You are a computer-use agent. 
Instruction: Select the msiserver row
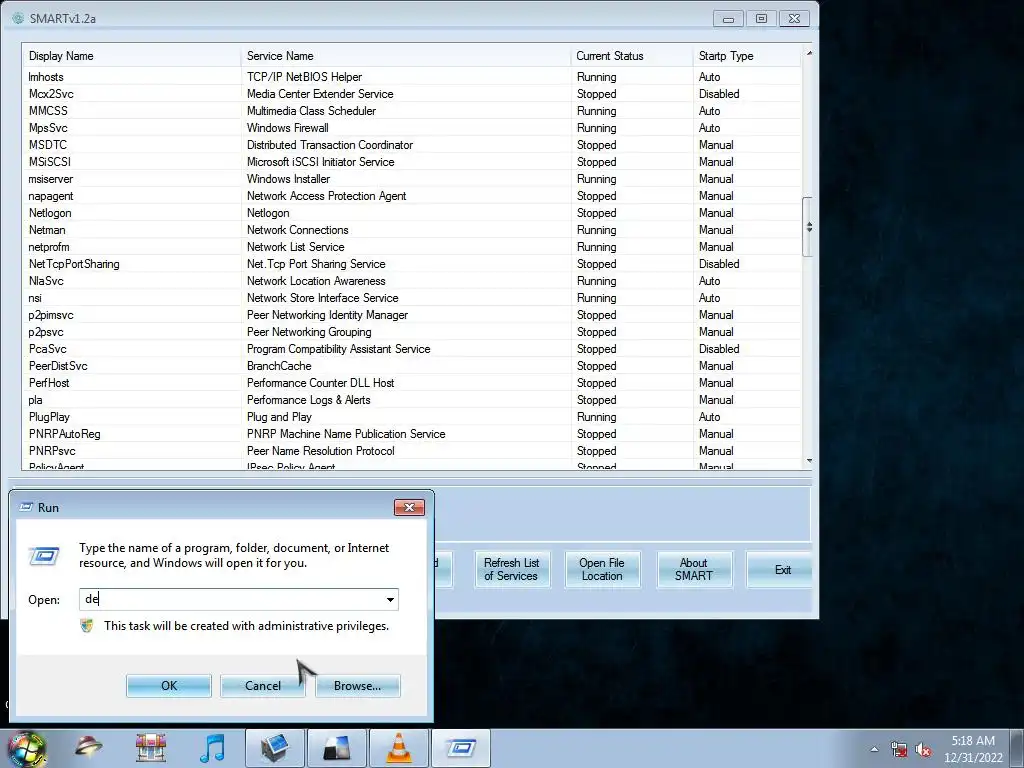point(412,179)
